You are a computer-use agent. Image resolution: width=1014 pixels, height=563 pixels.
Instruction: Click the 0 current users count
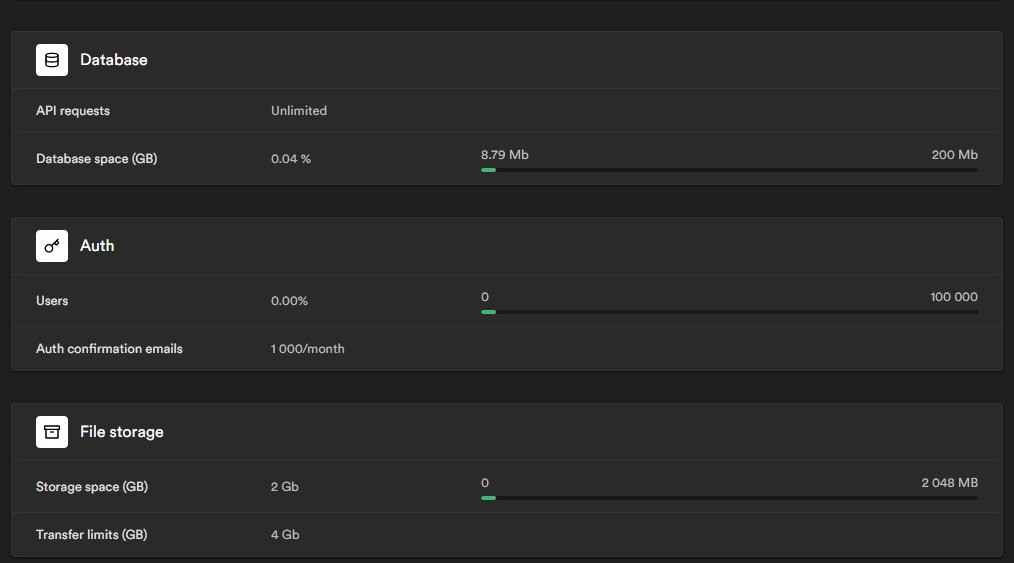[485, 297]
